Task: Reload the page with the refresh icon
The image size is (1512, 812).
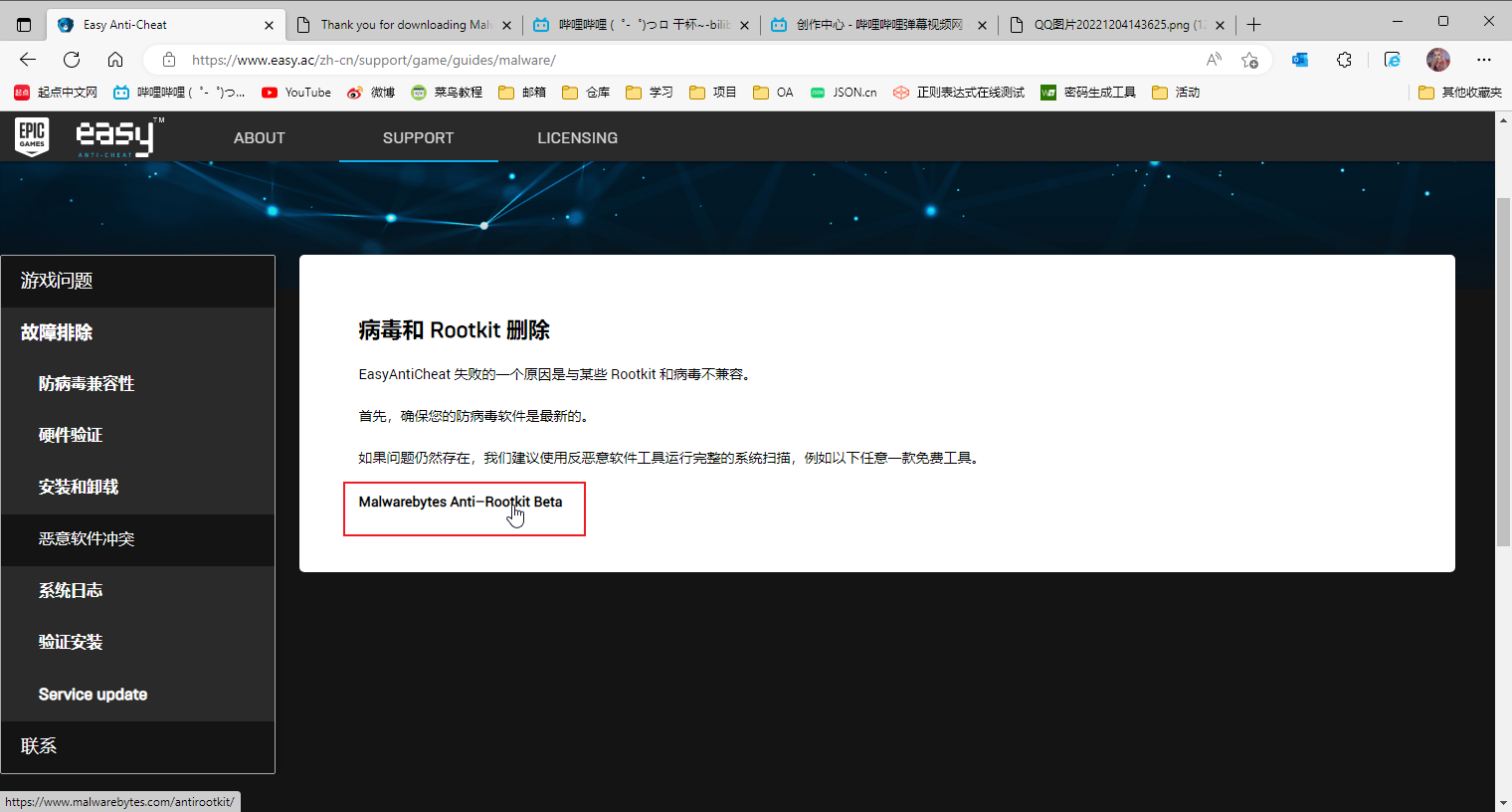Action: point(72,60)
